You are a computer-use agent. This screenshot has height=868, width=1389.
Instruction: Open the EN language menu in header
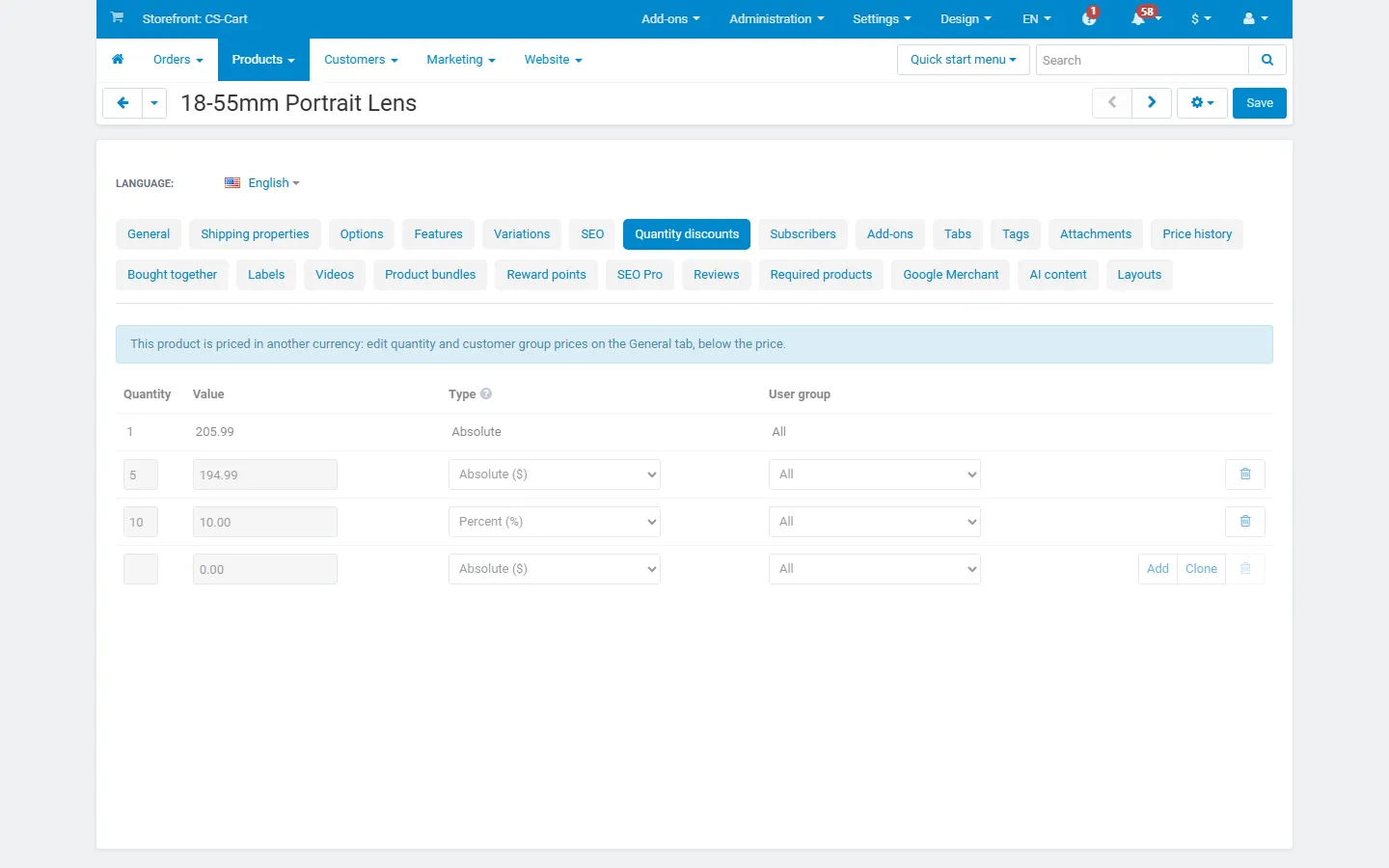[x=1037, y=18]
